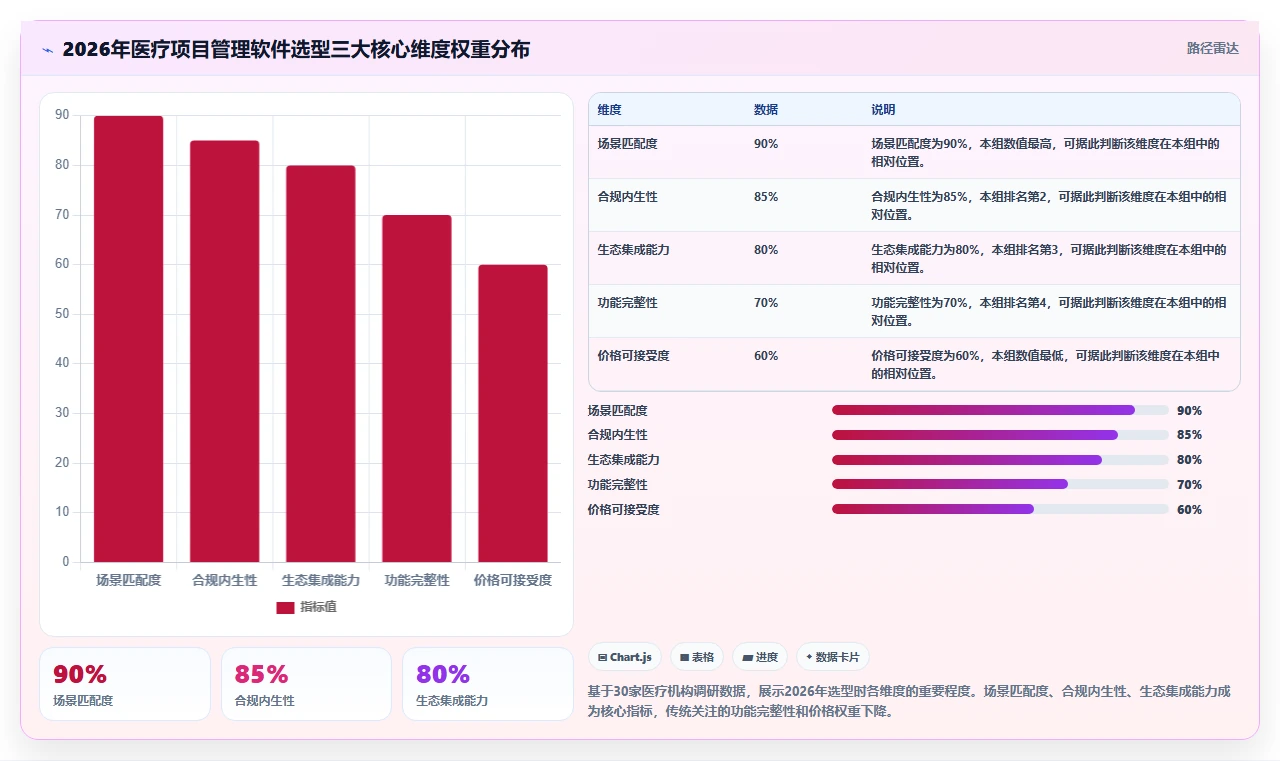
Task: Click the 数据卡片 tag chip
Action: (x=833, y=657)
